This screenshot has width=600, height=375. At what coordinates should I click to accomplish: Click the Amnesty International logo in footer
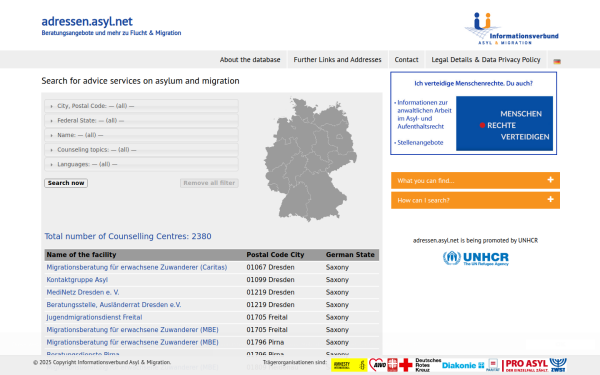349,365
